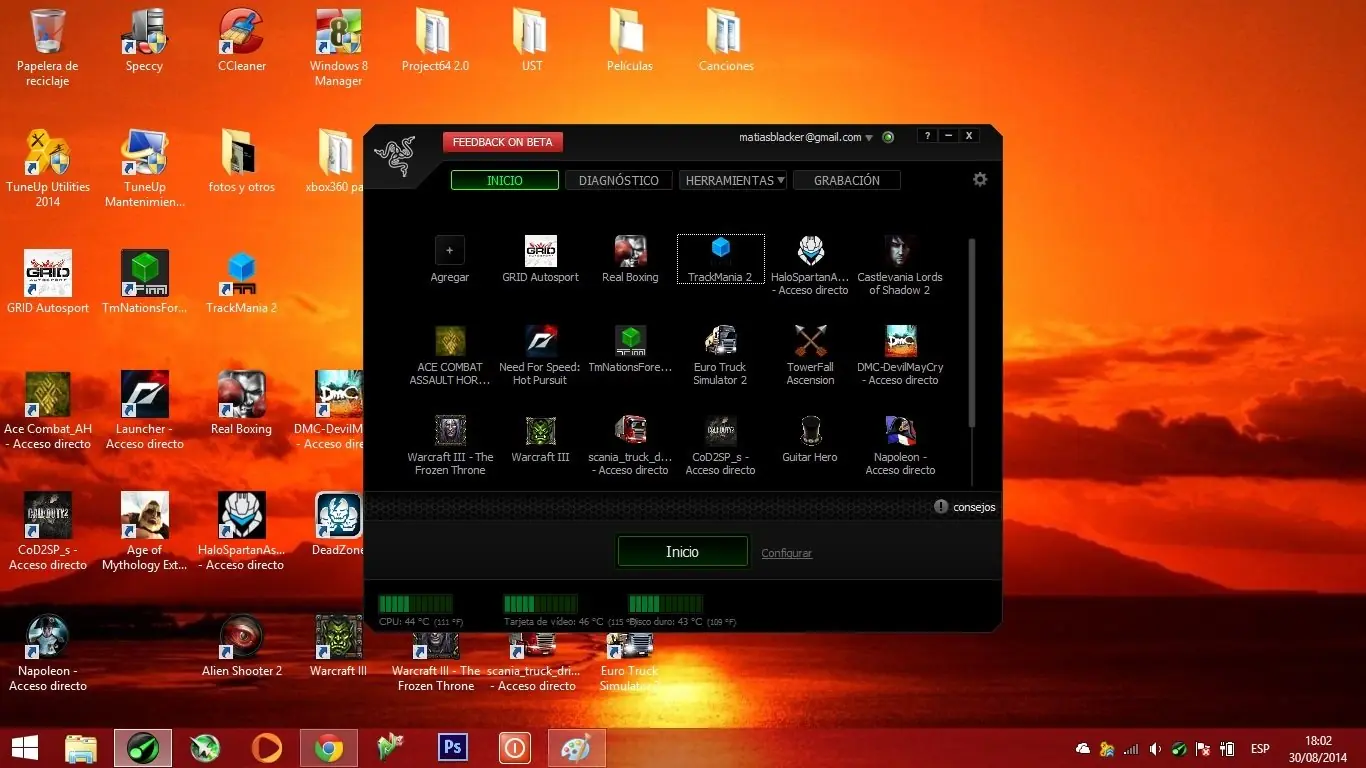The image size is (1366, 768).
Task: Select TmNationsFore... in the Game Booster list
Action: pos(630,349)
